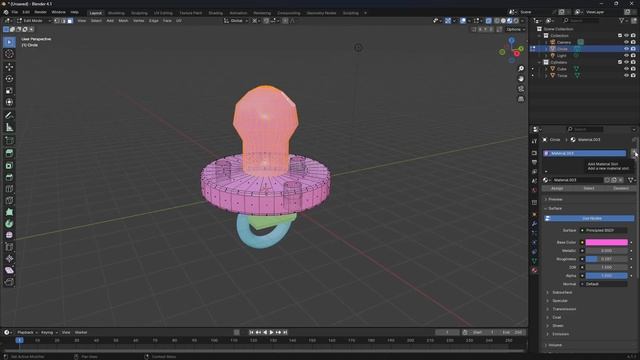This screenshot has width=640, height=360.
Task: Pick the Scale tool
Action: tap(9, 90)
